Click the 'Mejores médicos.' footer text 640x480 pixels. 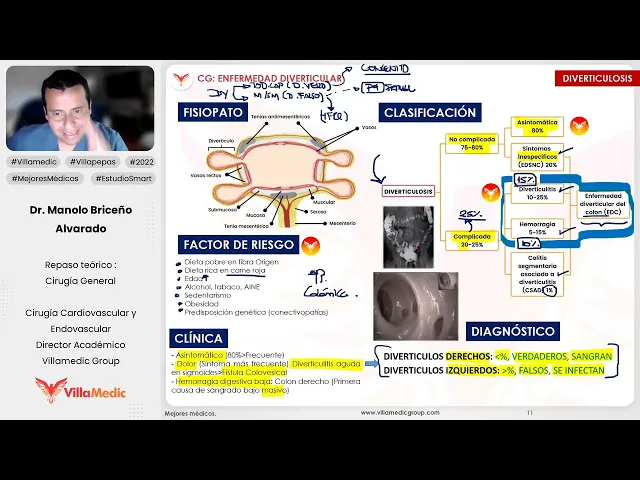pyautogui.click(x=190, y=413)
